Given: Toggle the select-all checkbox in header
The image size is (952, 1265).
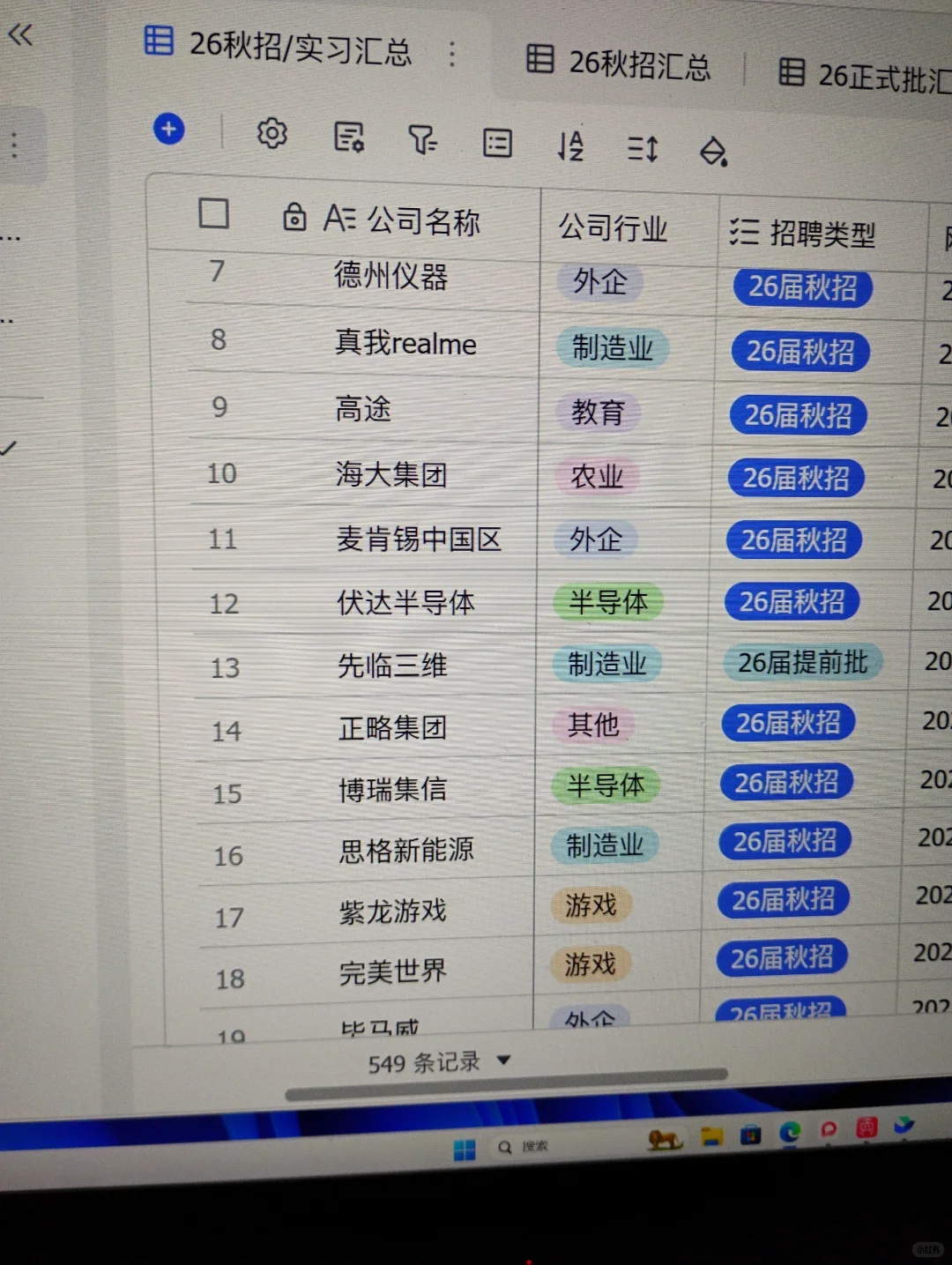Looking at the screenshot, I should click(x=214, y=212).
